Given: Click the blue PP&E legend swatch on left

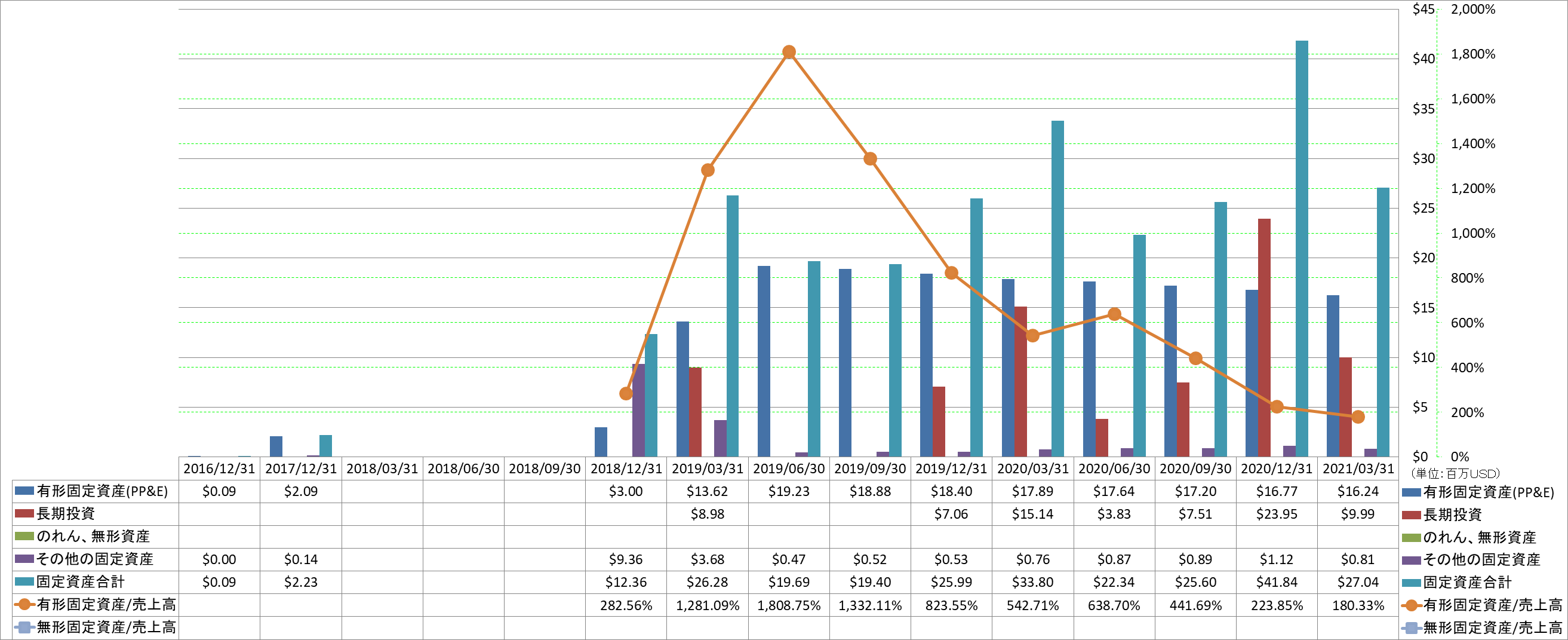Looking at the screenshot, I should (x=24, y=491).
